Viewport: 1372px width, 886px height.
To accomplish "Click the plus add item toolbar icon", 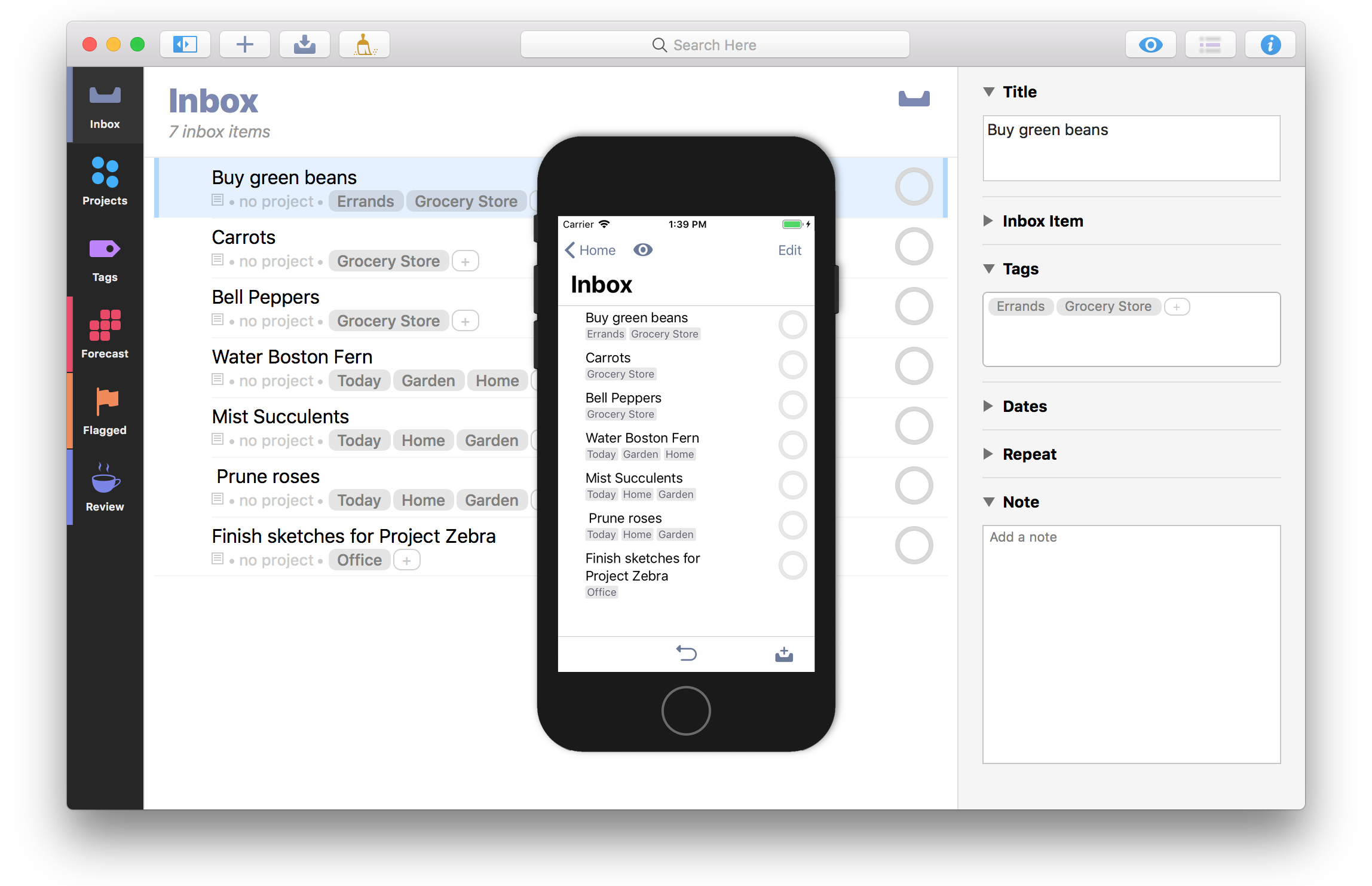I will pos(244,44).
